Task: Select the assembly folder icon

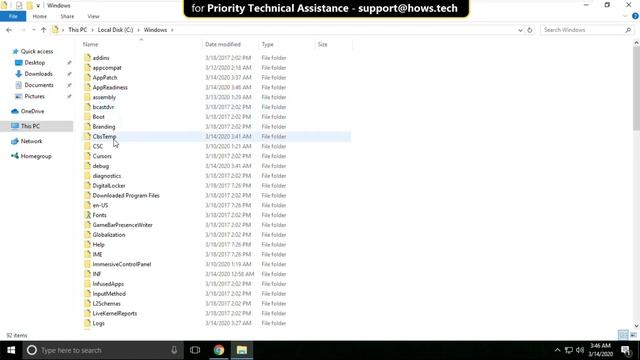Action: pos(87,97)
